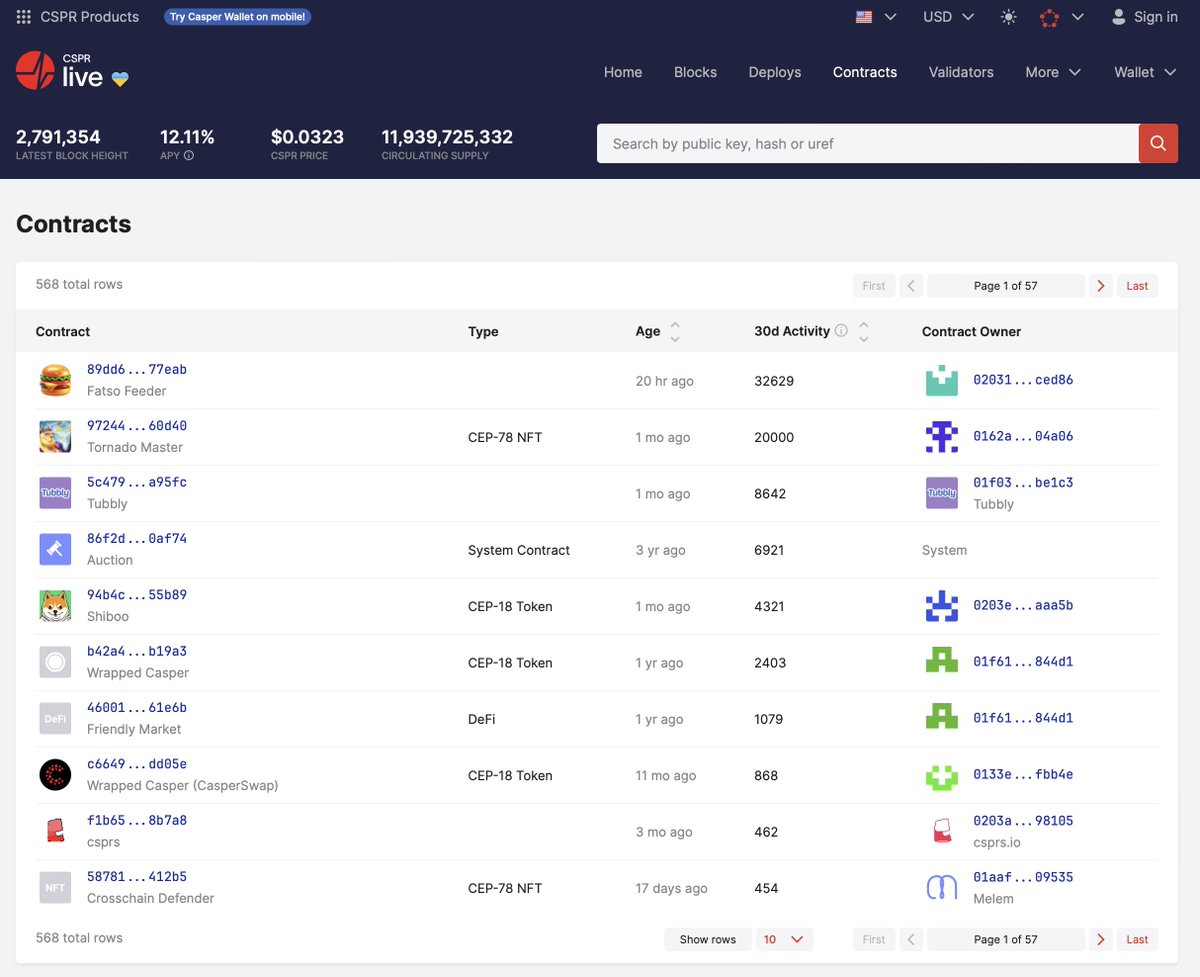Viewport: 1200px width, 977px height.
Task: Open the CSPR Products grid menu icon
Action: click(24, 17)
